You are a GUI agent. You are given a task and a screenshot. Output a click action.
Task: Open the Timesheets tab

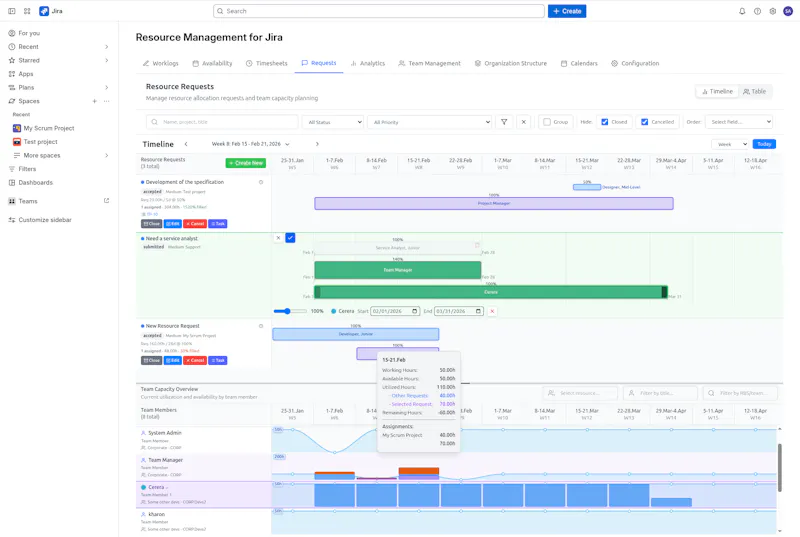point(267,63)
